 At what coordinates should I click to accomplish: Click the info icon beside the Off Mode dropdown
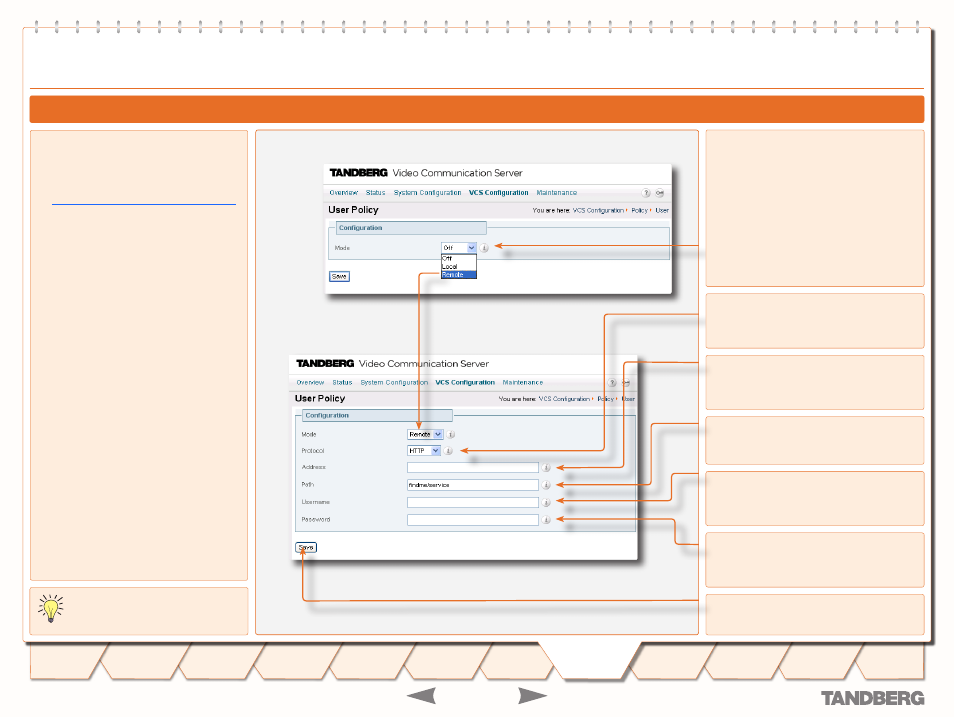point(484,248)
